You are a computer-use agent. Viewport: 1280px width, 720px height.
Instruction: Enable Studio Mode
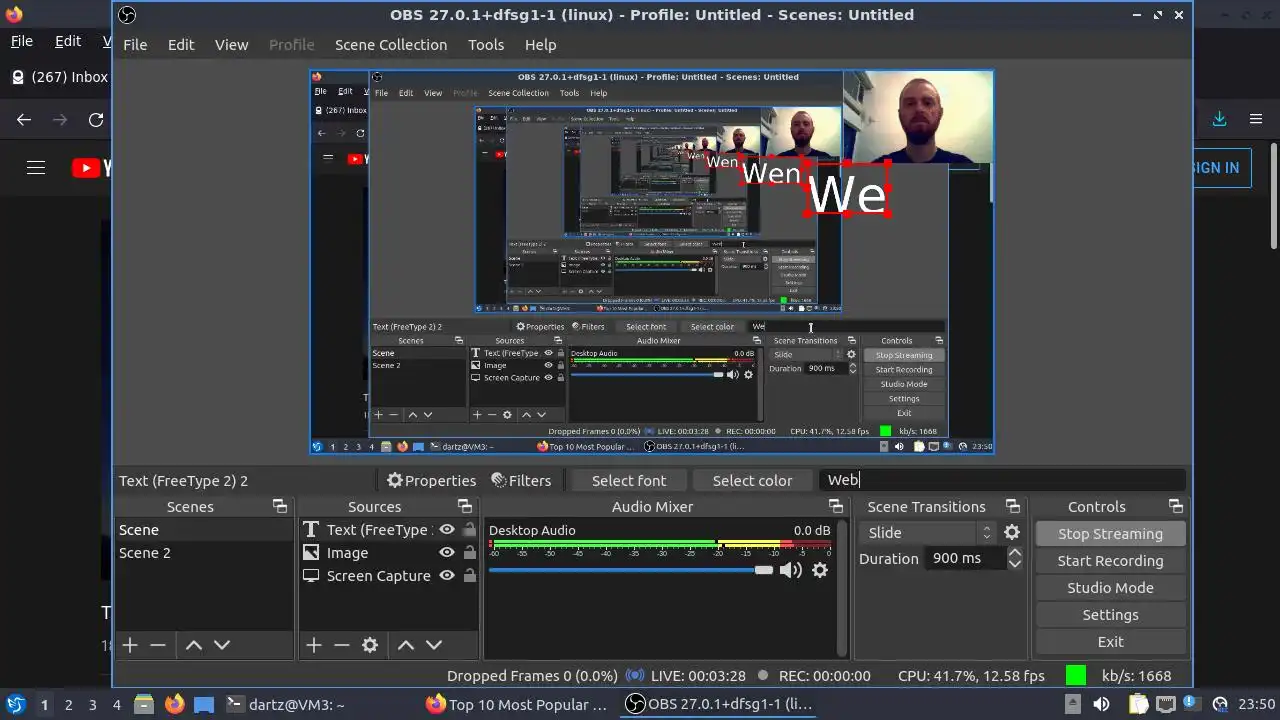1110,588
